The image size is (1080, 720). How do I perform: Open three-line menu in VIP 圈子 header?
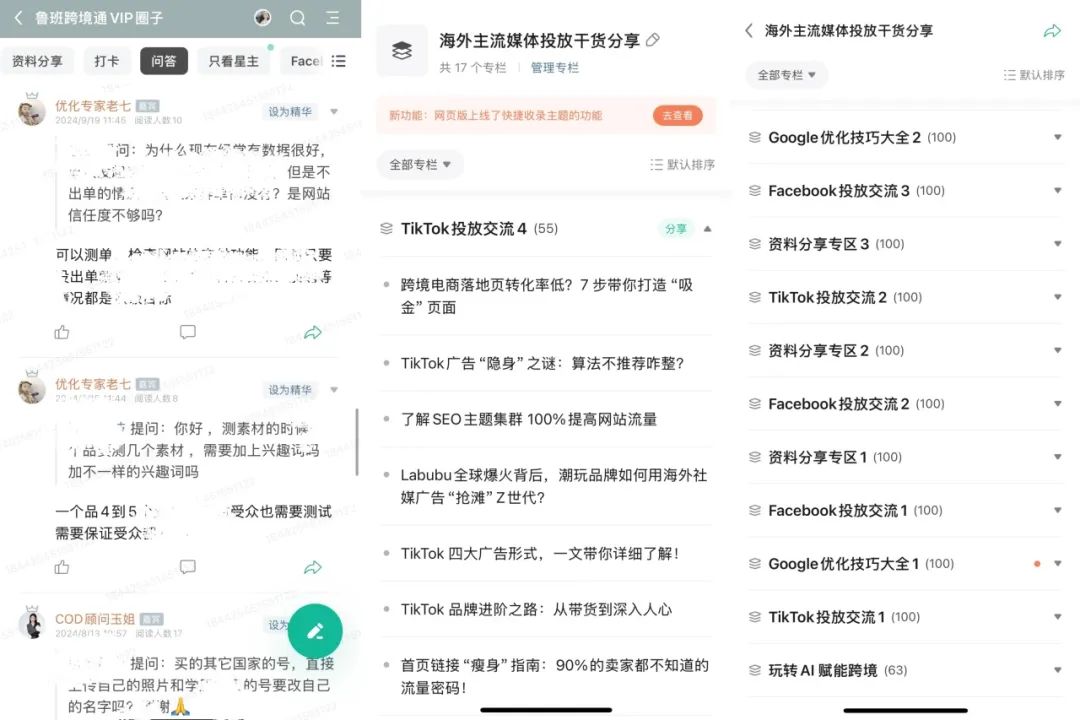click(x=333, y=18)
